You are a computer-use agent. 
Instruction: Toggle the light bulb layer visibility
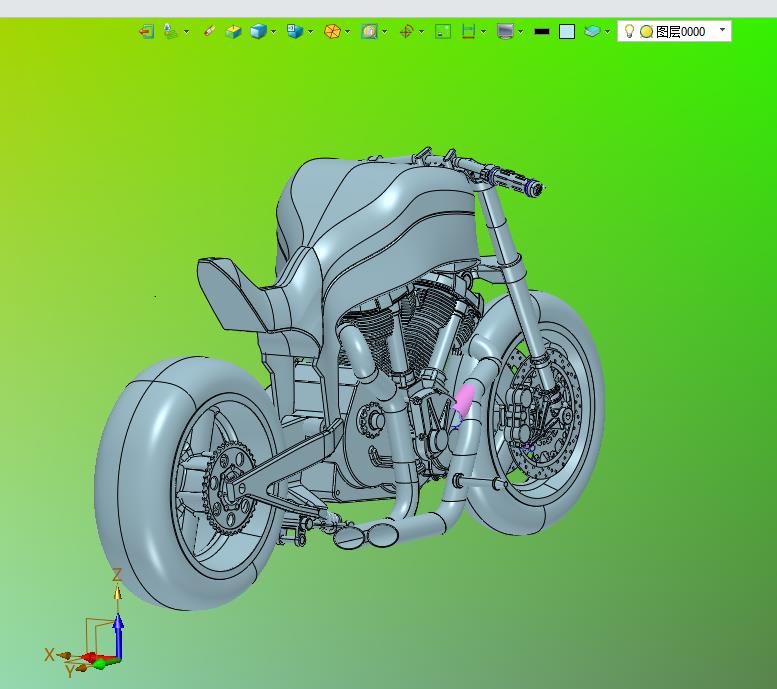(x=629, y=31)
